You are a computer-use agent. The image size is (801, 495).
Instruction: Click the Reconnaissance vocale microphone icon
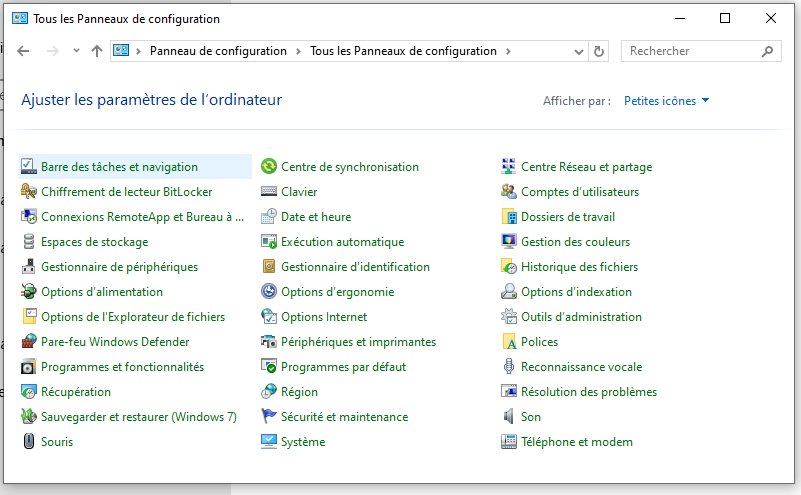pos(509,367)
